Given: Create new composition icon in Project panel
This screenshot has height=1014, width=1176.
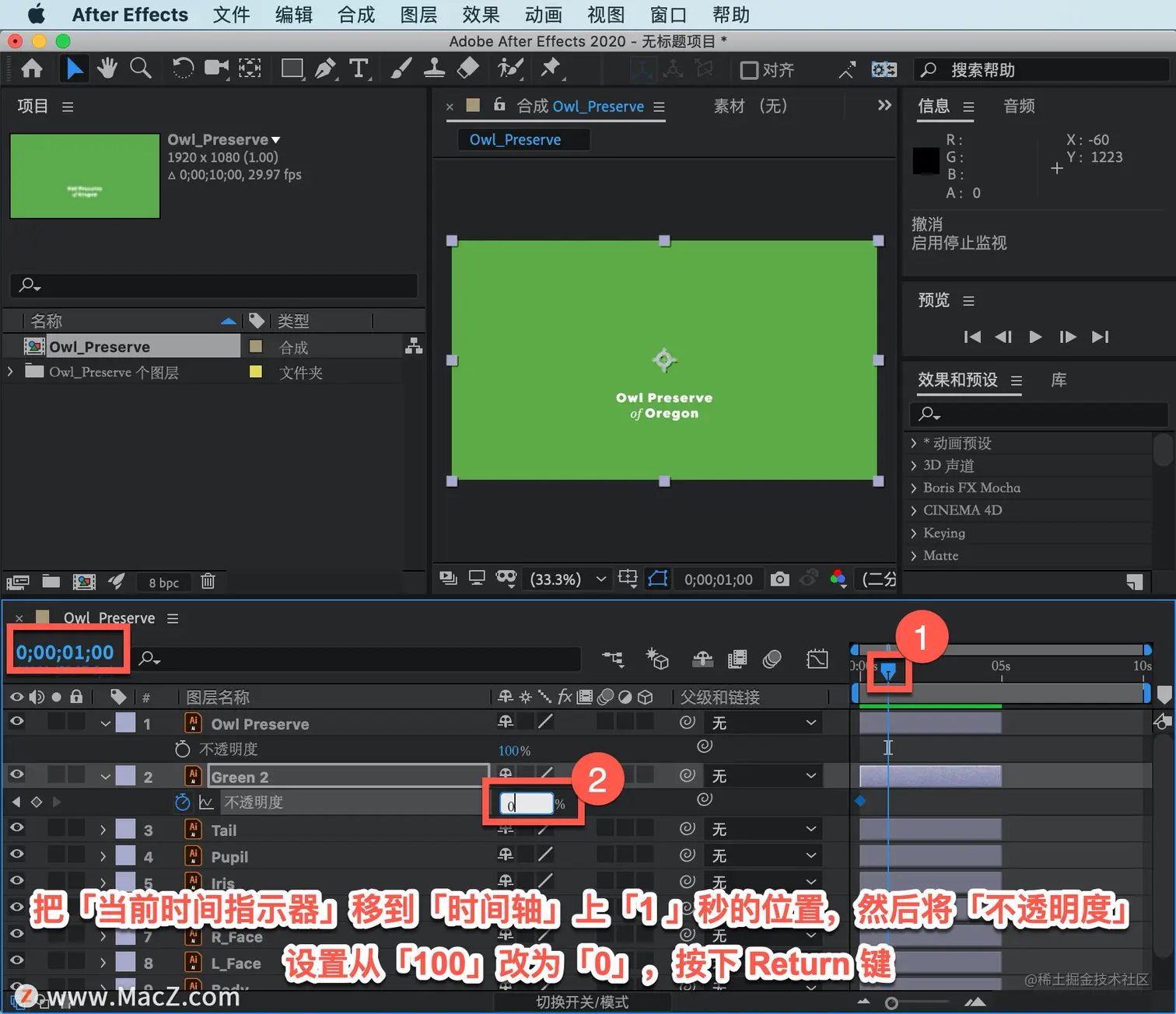Looking at the screenshot, I should point(84,581).
